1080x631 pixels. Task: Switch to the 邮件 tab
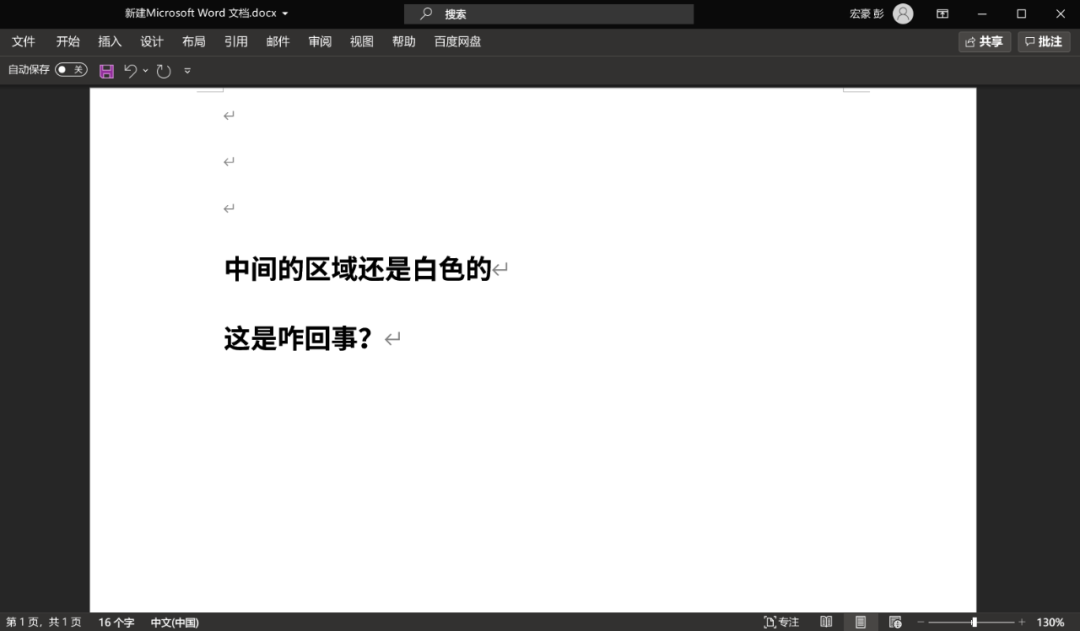[278, 41]
